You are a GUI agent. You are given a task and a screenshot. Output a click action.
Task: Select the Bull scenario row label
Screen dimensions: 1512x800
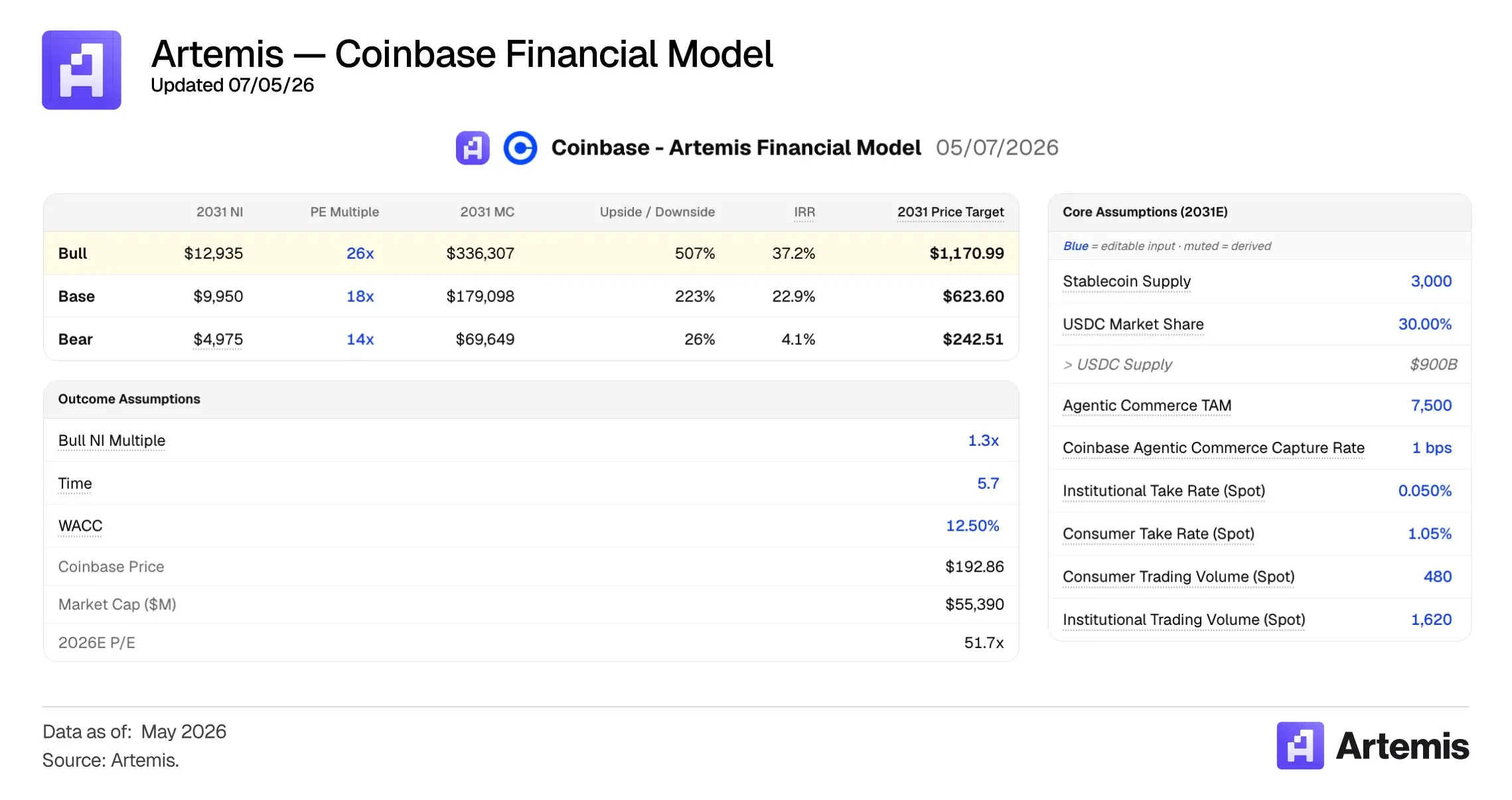click(72, 253)
